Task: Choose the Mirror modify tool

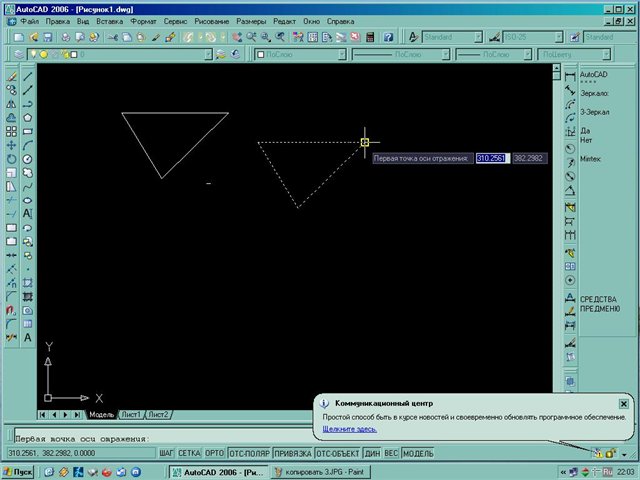Action: (11, 103)
